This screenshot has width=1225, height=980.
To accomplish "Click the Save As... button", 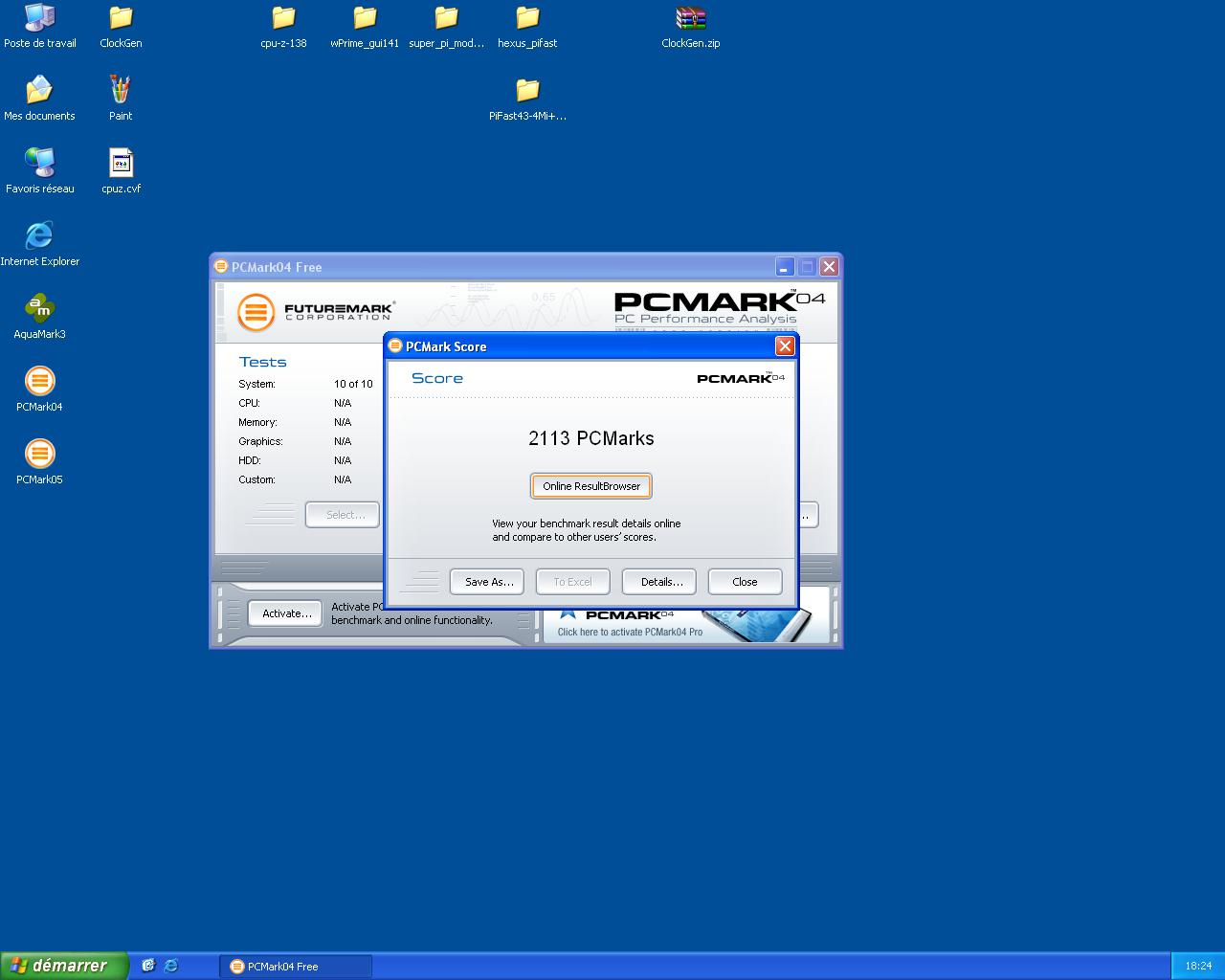I will point(487,582).
